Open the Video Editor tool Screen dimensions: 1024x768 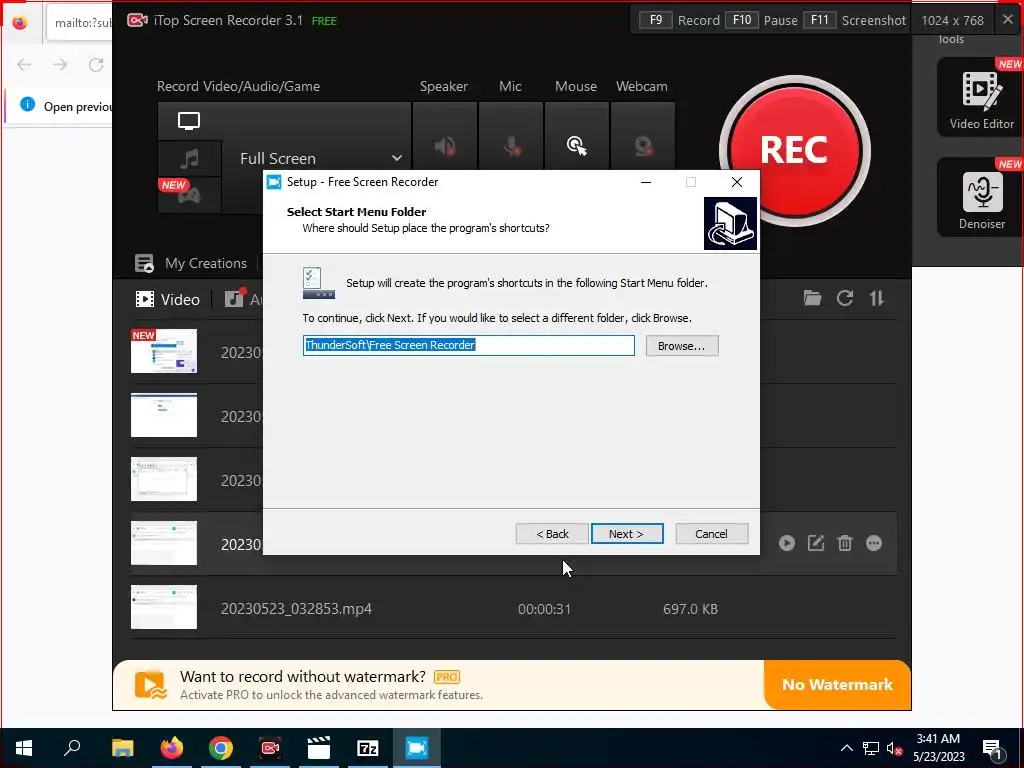click(981, 97)
